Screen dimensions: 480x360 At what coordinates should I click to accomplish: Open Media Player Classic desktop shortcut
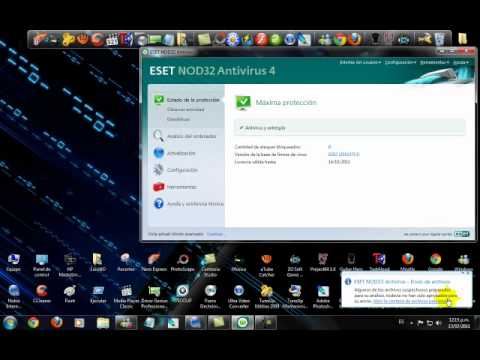(126, 297)
